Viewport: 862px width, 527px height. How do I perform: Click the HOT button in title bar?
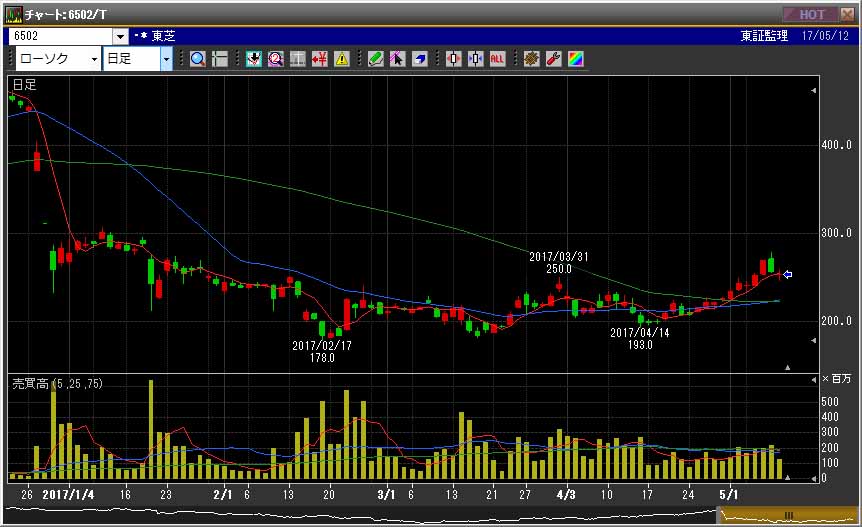pos(810,14)
